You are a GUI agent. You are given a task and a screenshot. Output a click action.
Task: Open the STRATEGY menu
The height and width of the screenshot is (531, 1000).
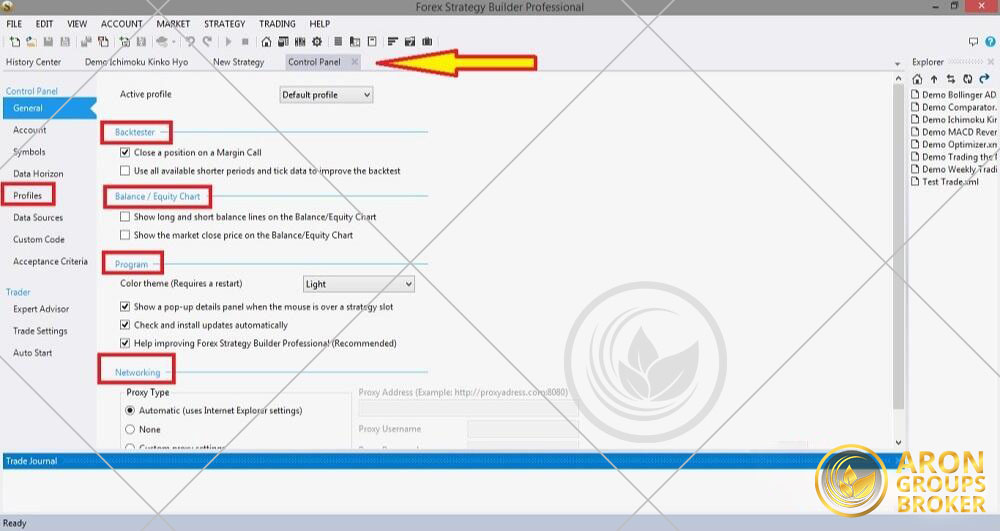point(224,24)
